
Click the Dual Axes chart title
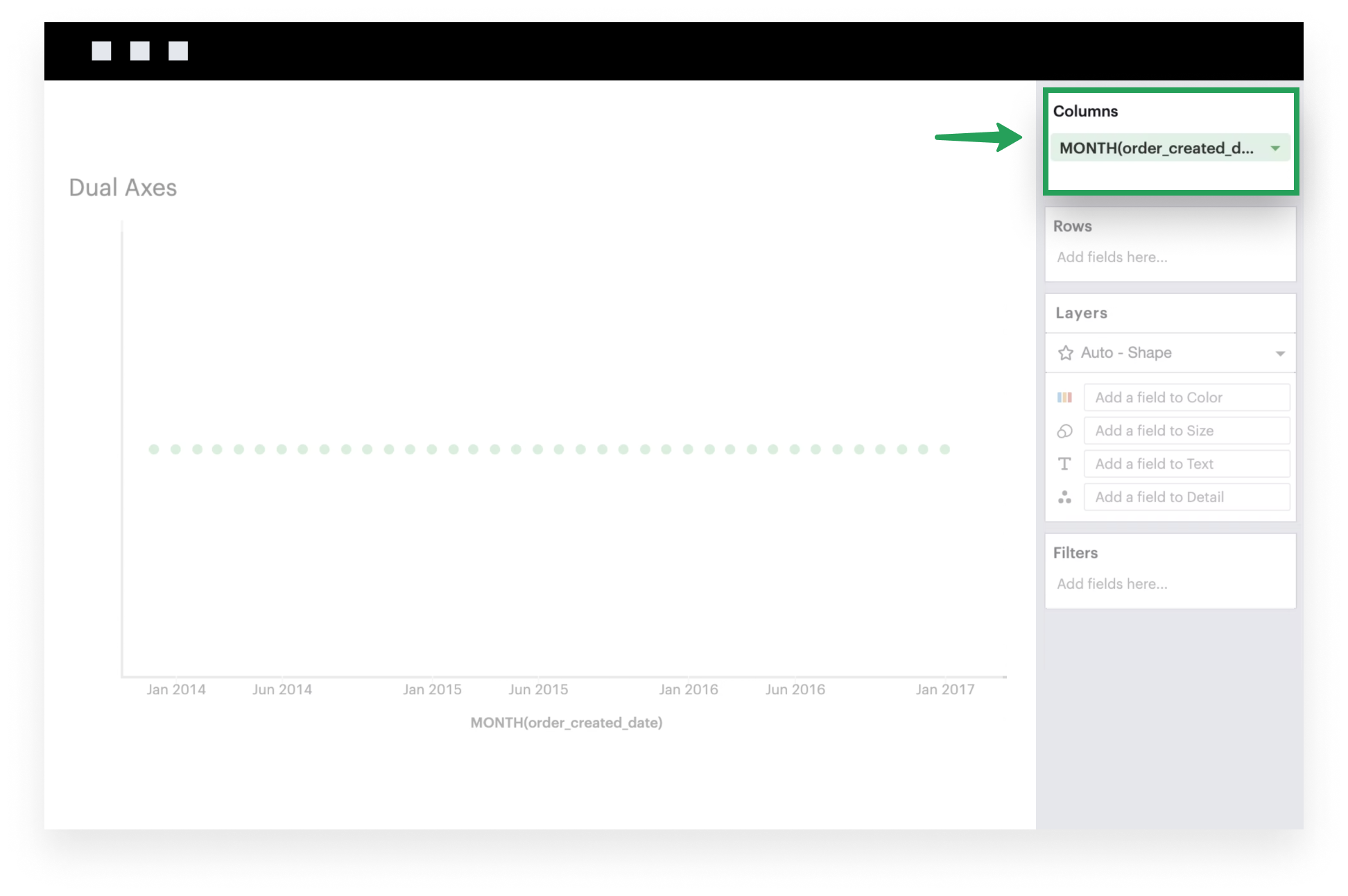[122, 187]
